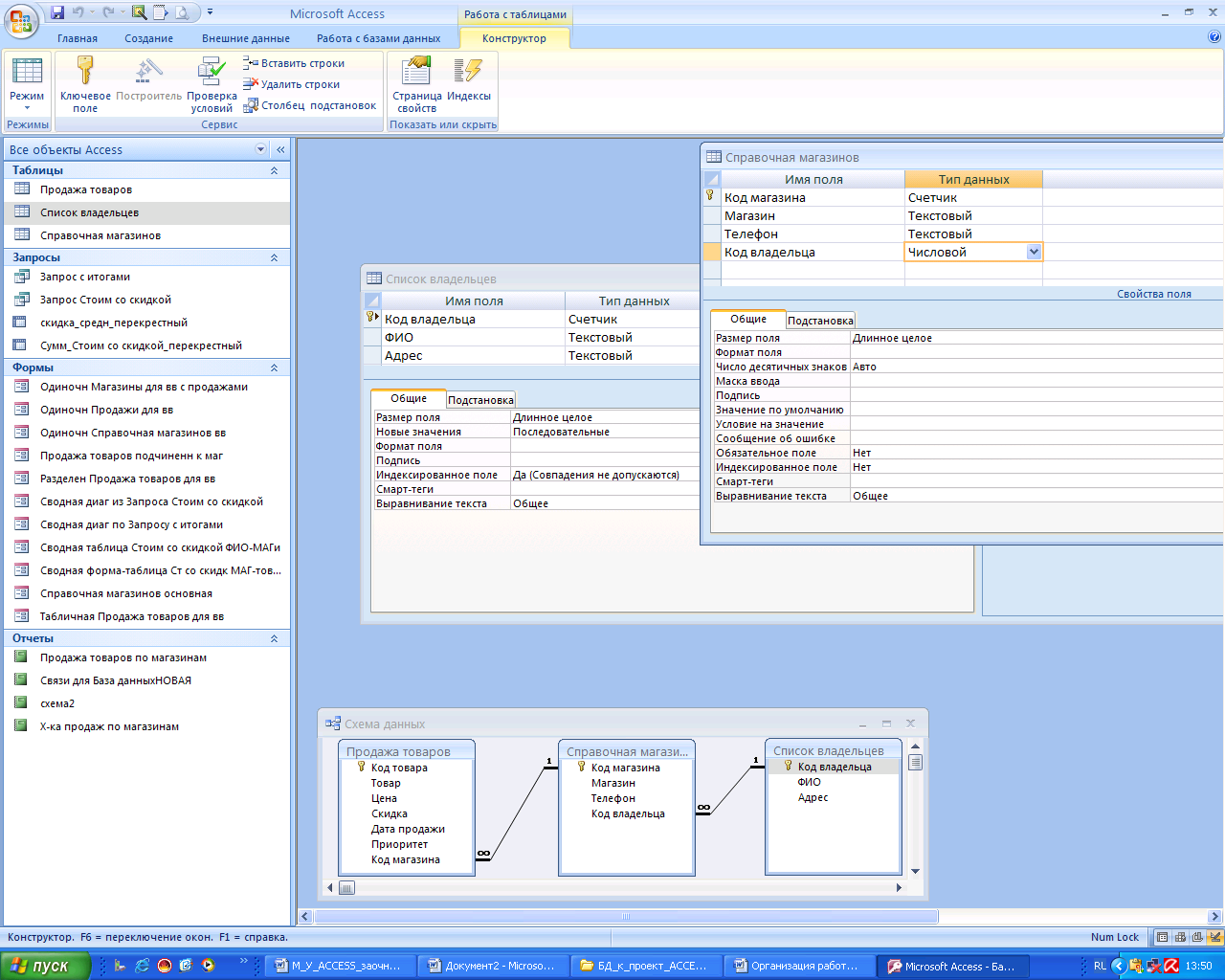Collapse the Формы group

tap(274, 367)
